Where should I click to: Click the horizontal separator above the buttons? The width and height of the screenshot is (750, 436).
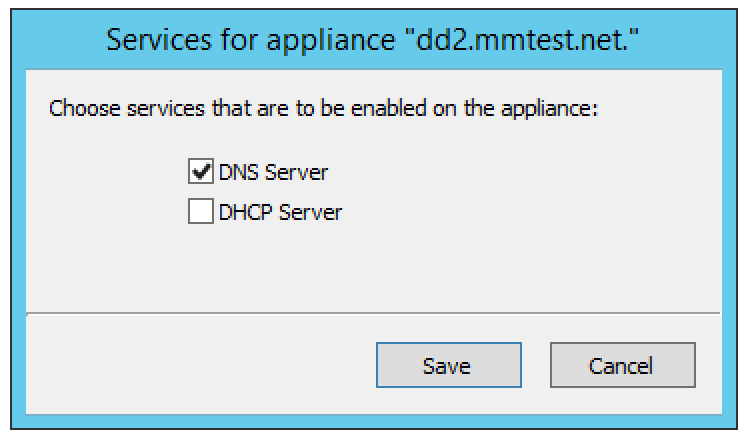coord(373,314)
